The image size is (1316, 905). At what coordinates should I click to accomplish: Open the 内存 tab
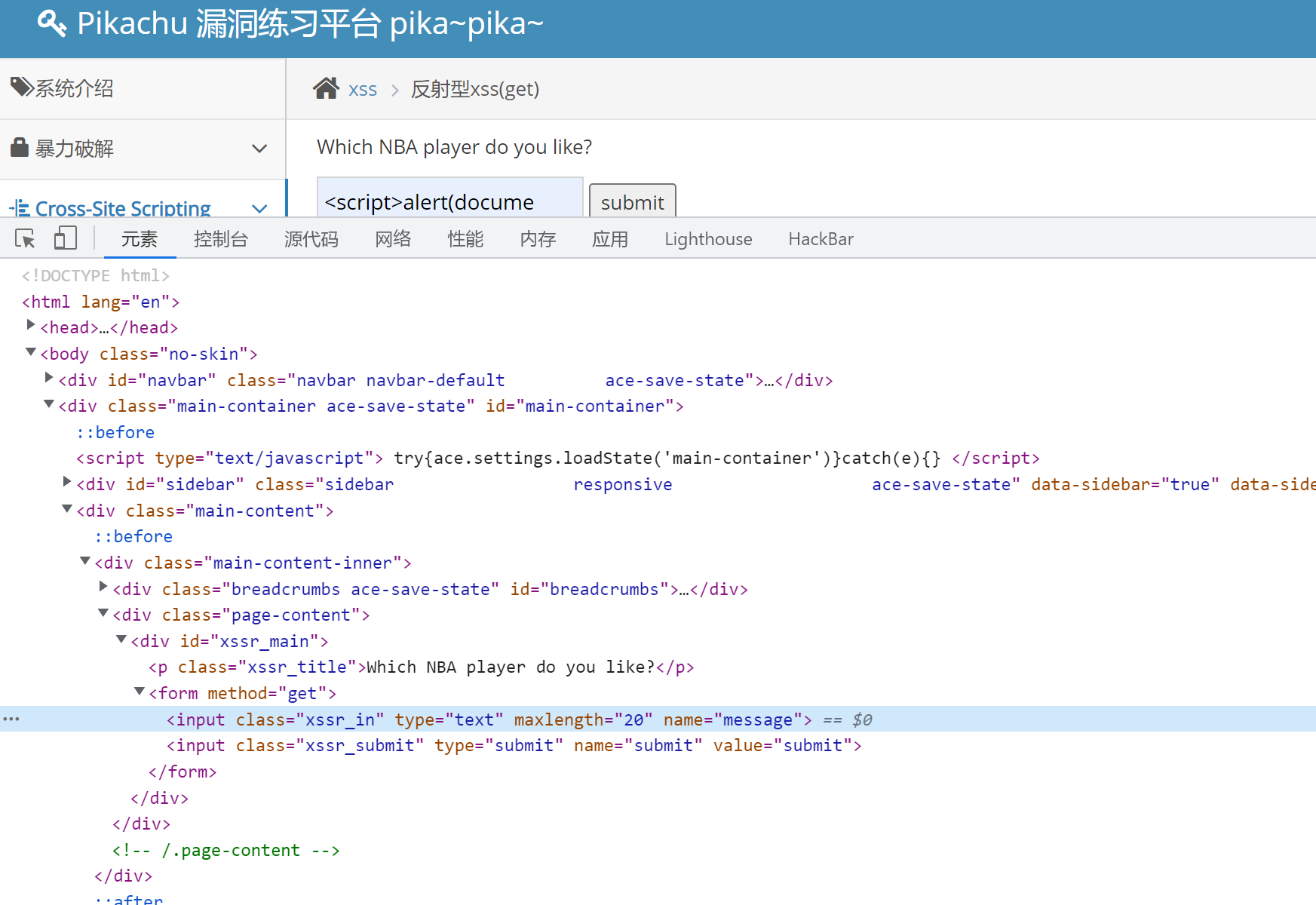click(538, 239)
